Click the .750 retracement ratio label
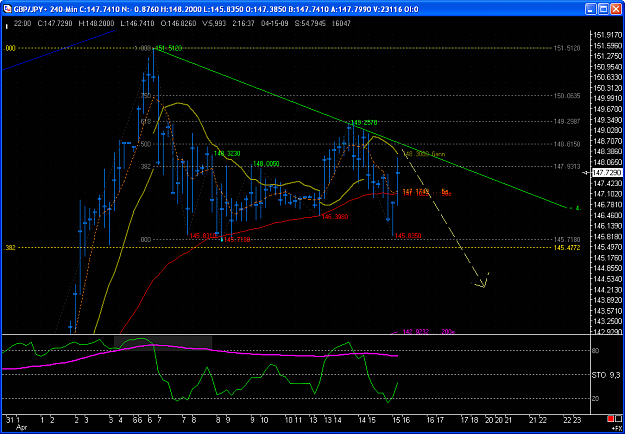The width and height of the screenshot is (625, 434). click(145, 96)
